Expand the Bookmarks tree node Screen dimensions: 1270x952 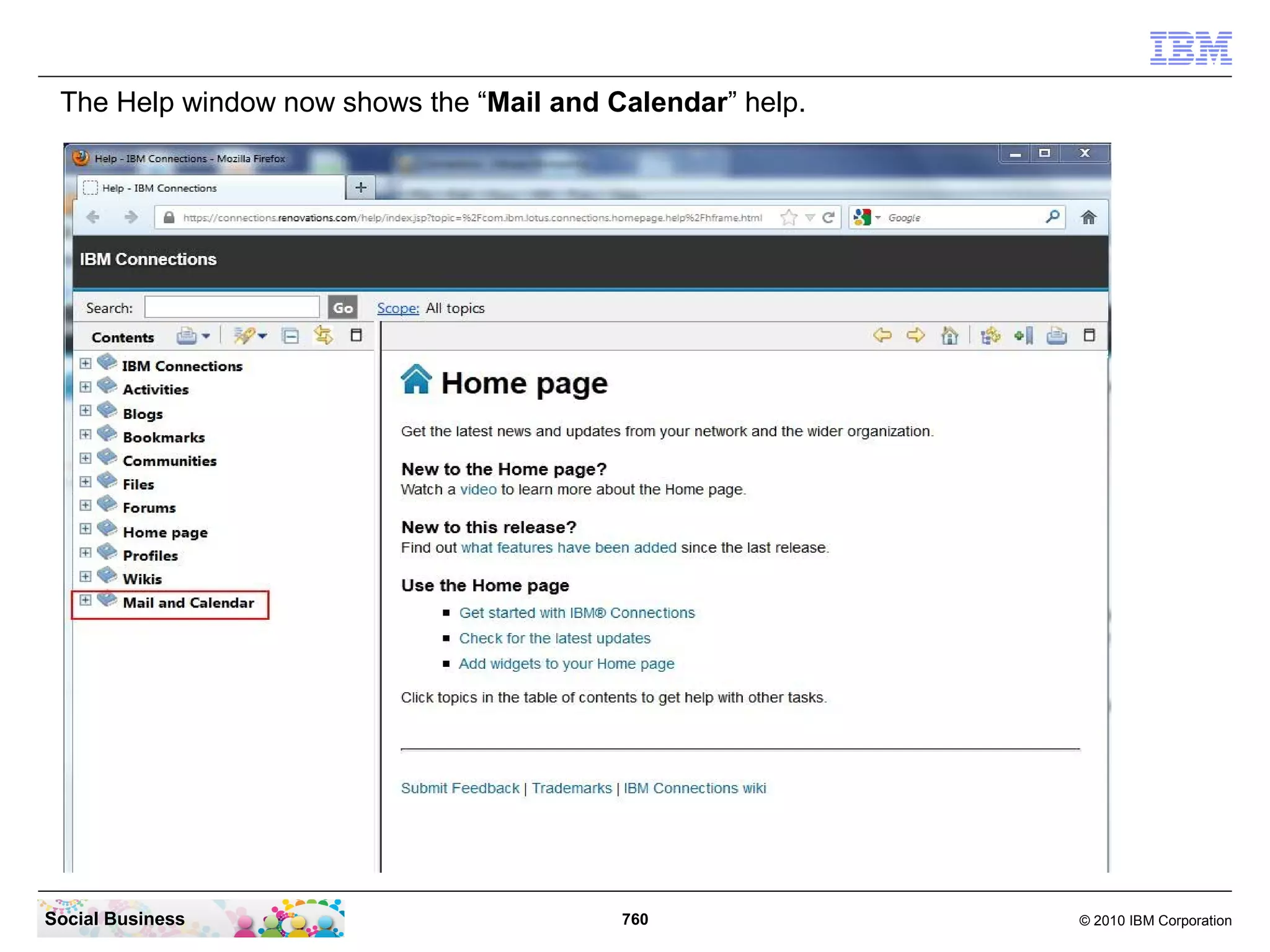[86, 434]
